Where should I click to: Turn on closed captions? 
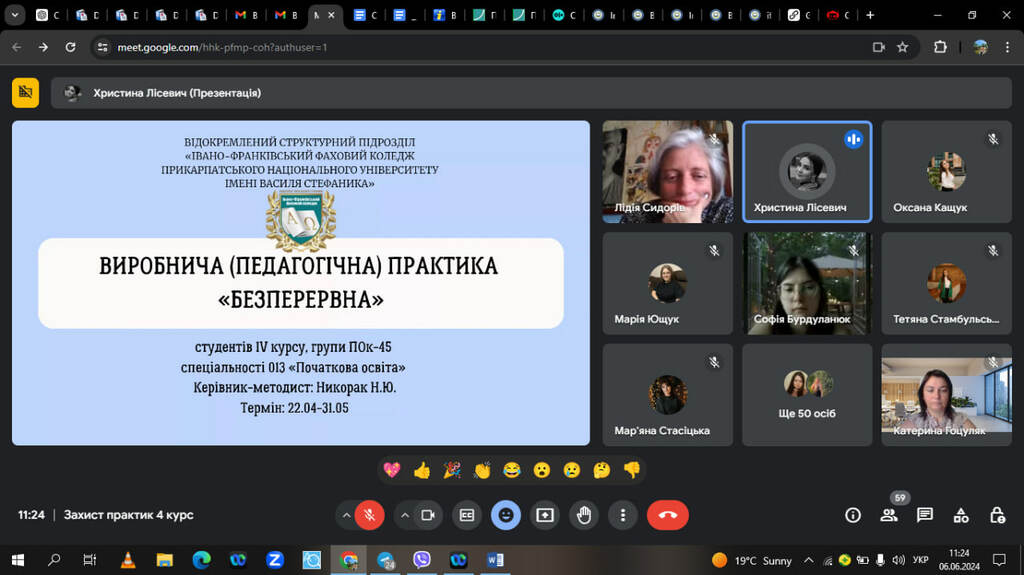point(466,515)
